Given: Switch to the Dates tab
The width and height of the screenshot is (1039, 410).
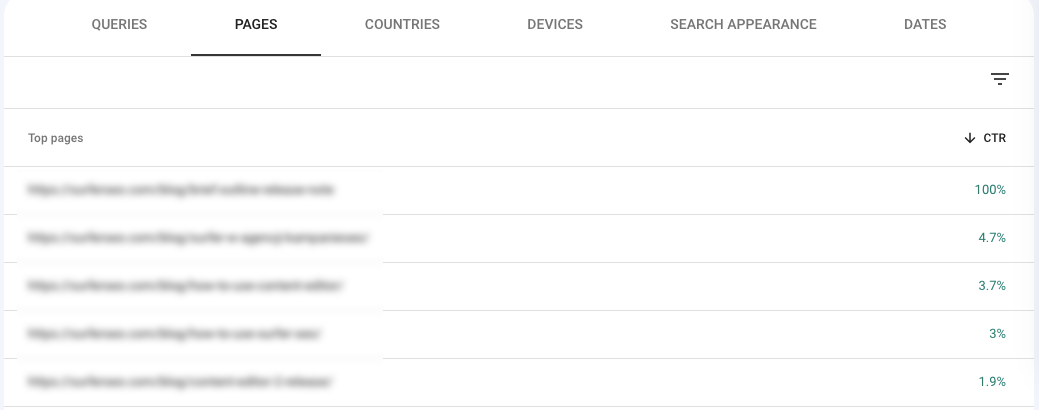Looking at the screenshot, I should (x=924, y=25).
